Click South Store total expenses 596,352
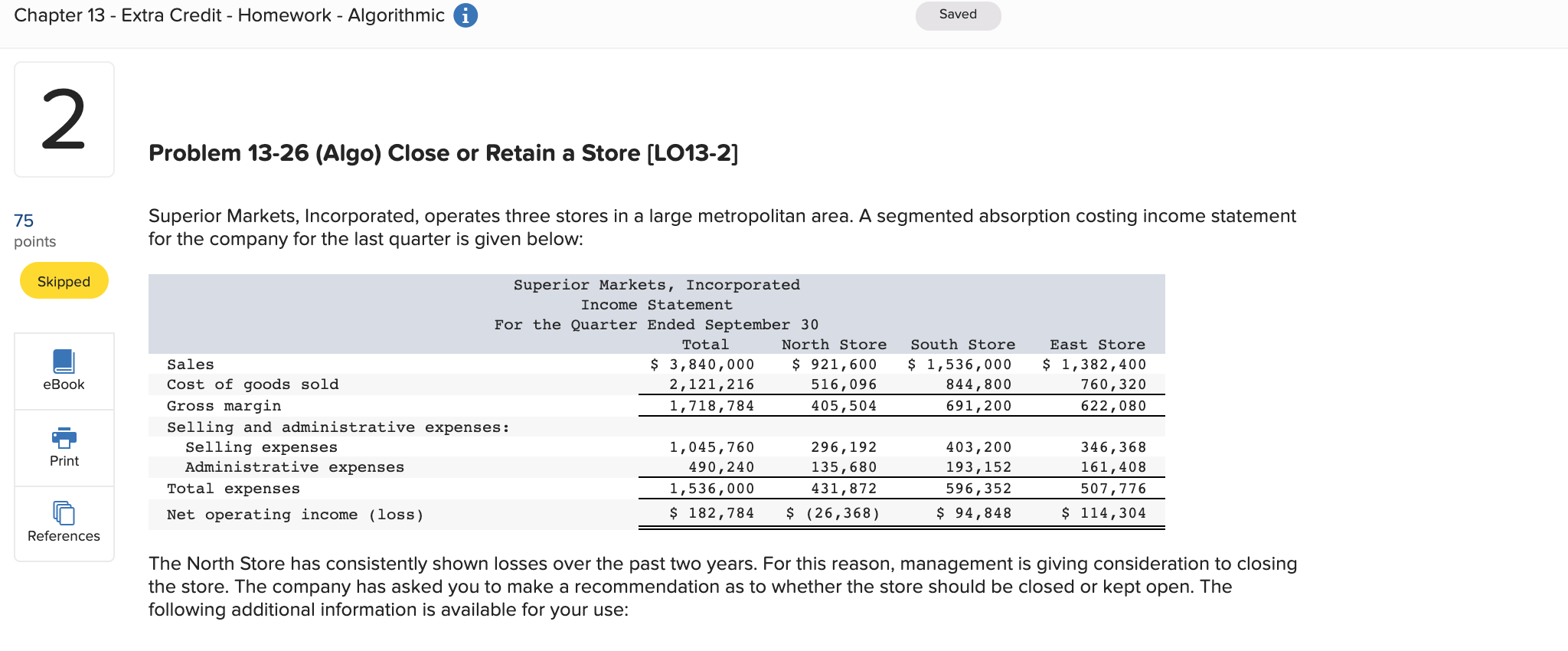1568x651 pixels. pyautogui.click(x=978, y=489)
